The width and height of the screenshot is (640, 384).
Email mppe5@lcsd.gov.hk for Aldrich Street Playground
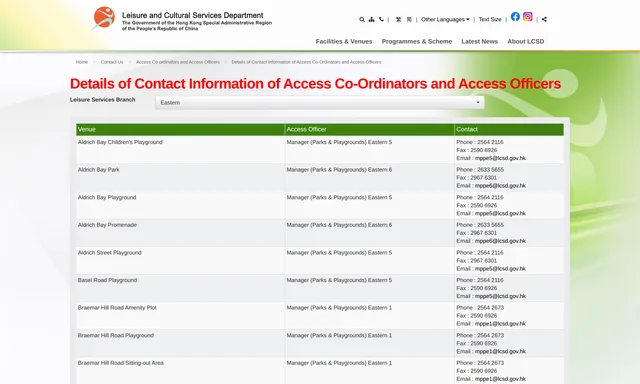(500, 269)
